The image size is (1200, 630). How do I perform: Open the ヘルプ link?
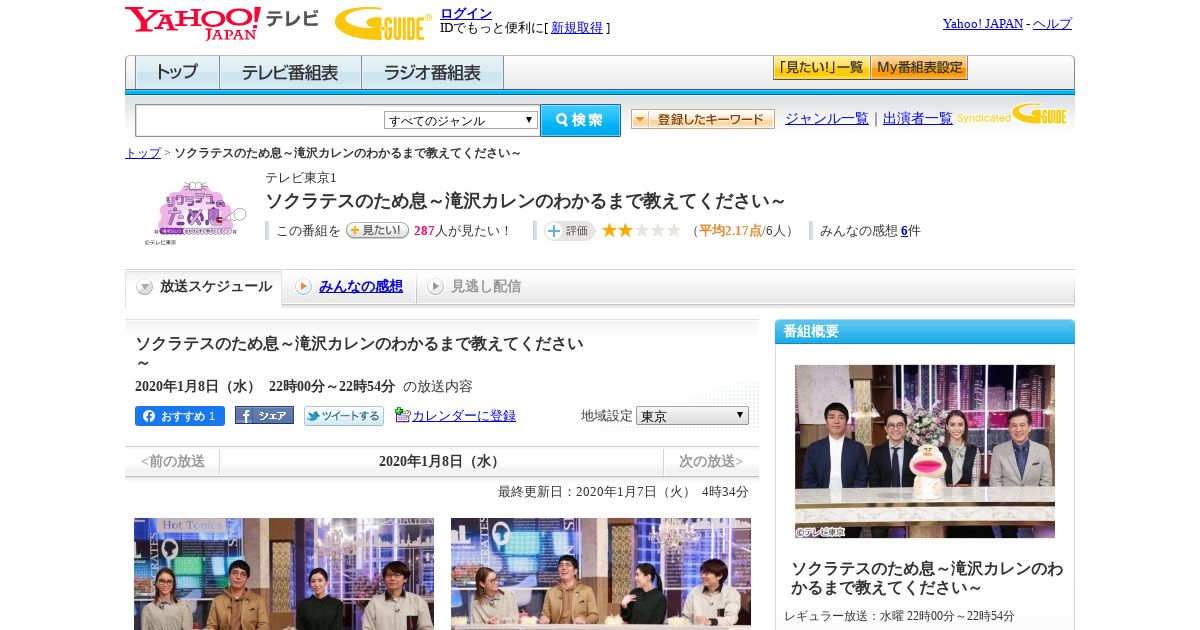1052,23
